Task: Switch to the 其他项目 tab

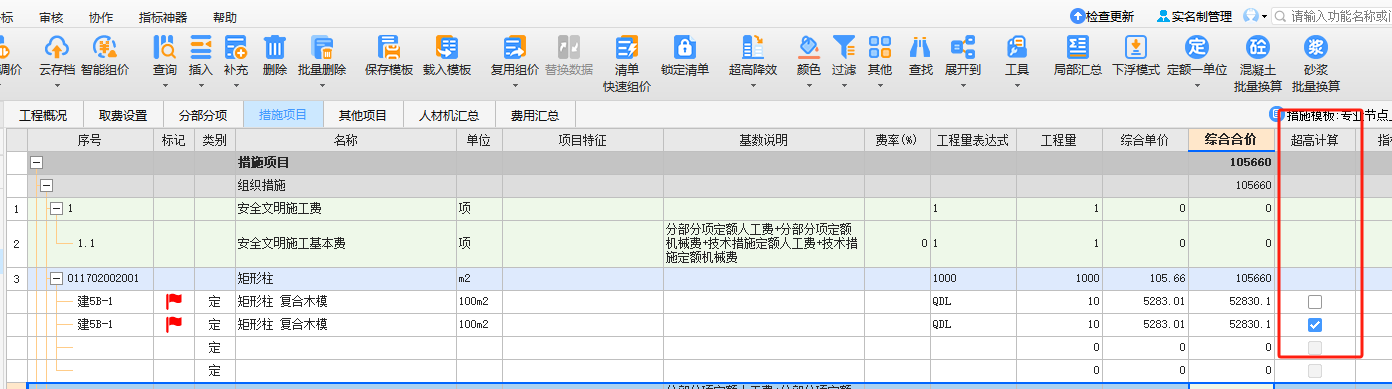Action: 363,115
